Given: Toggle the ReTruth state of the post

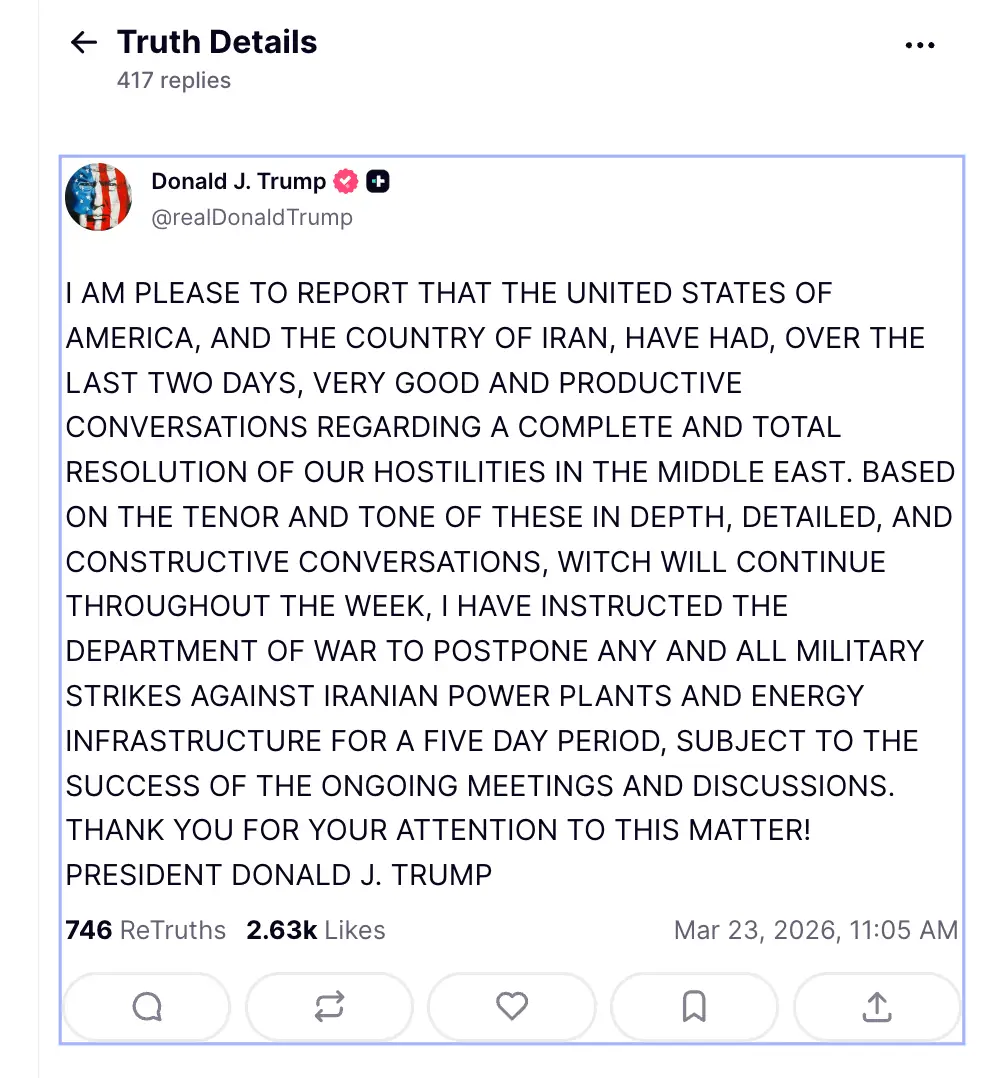Looking at the screenshot, I should pos(329,1007).
